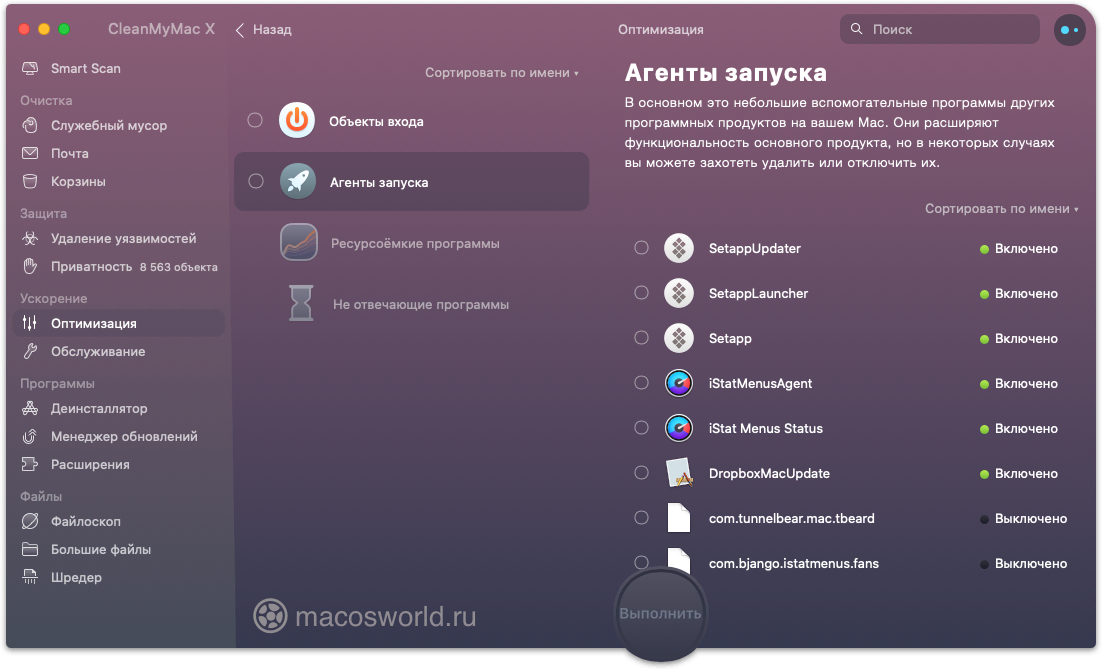Open right panel Сортировать по имени dropdown
The width and height of the screenshot is (1102, 670).
click(1001, 209)
